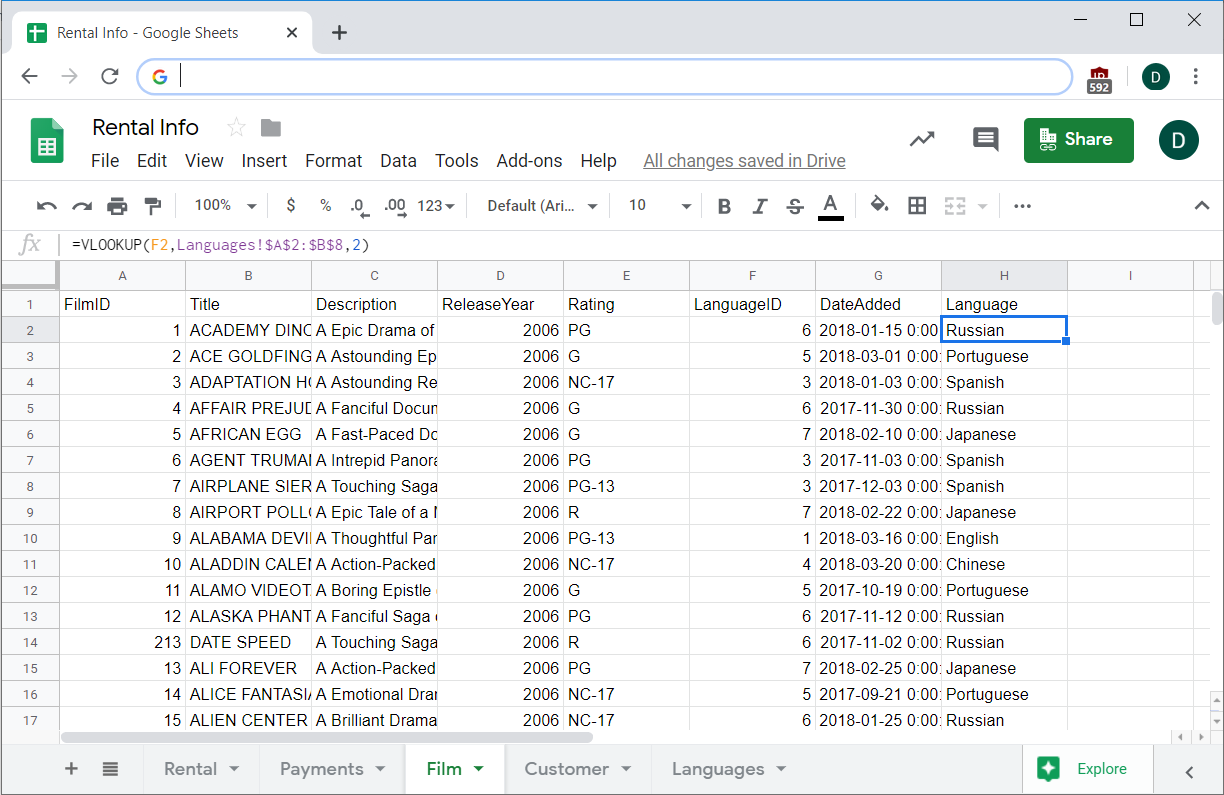Open the Insert menu
The height and width of the screenshot is (795, 1224).
click(264, 161)
